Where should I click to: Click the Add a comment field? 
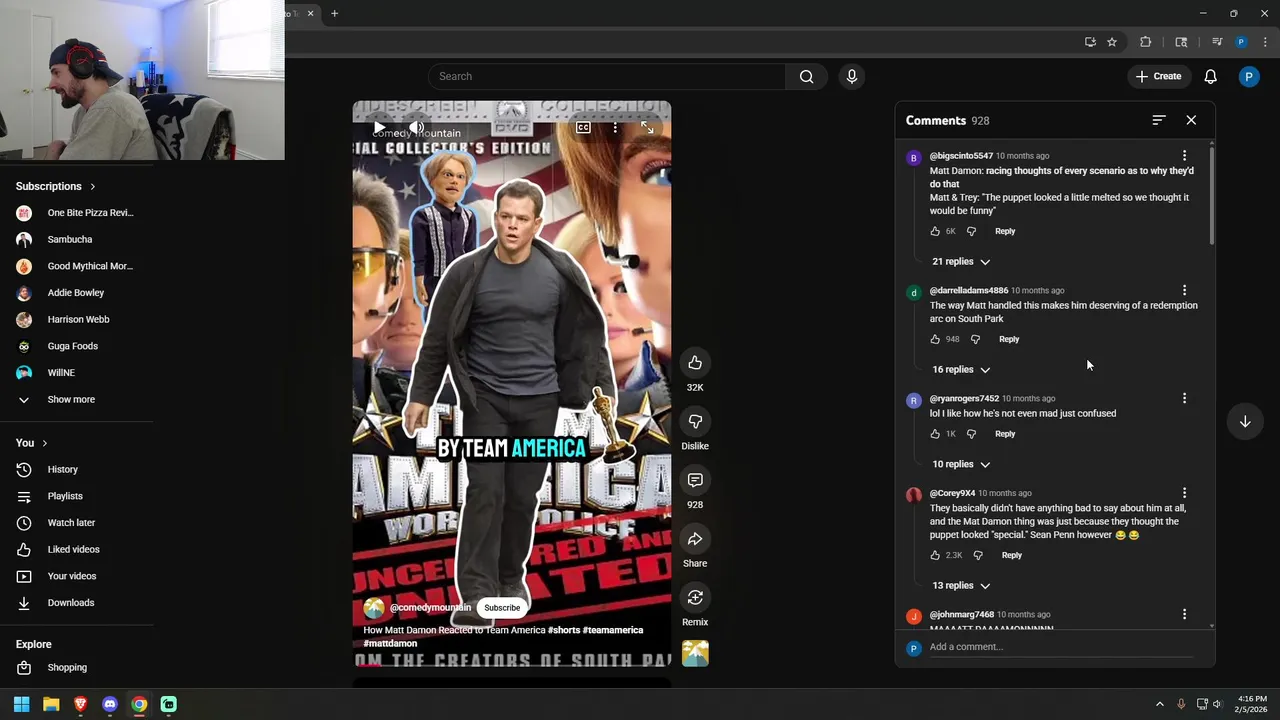point(1060,647)
